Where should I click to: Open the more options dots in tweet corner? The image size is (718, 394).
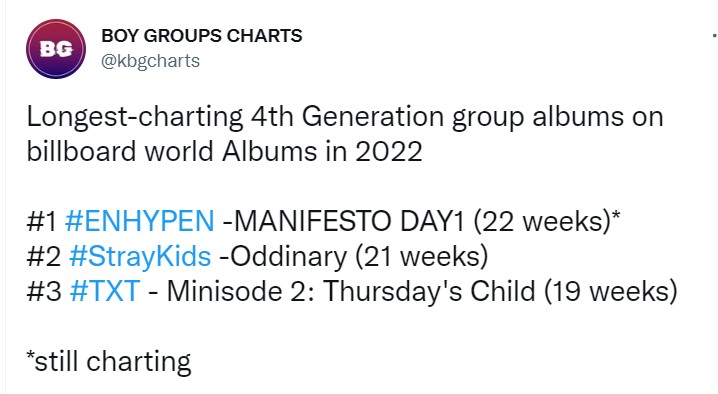click(x=715, y=35)
